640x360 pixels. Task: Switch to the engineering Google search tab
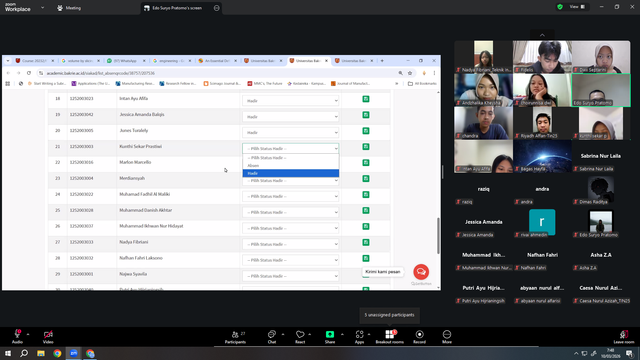coord(170,61)
